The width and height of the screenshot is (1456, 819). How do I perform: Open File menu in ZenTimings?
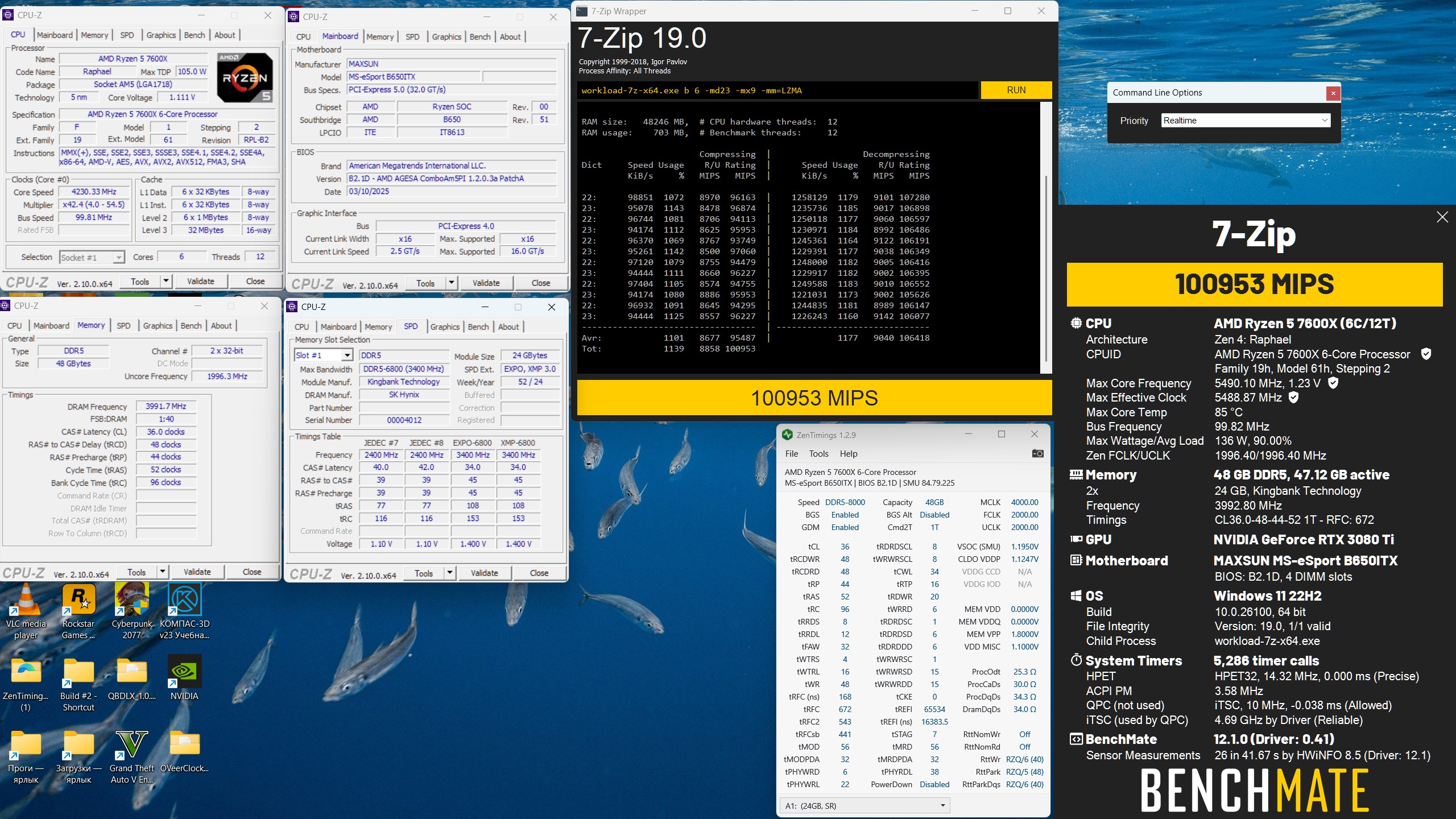click(x=791, y=453)
